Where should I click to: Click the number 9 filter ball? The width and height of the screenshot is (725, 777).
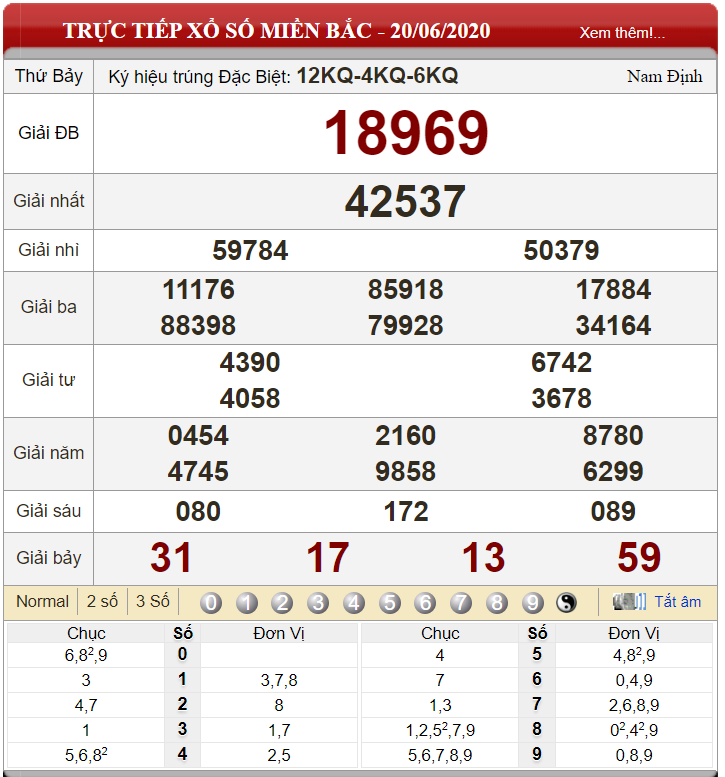tap(533, 603)
